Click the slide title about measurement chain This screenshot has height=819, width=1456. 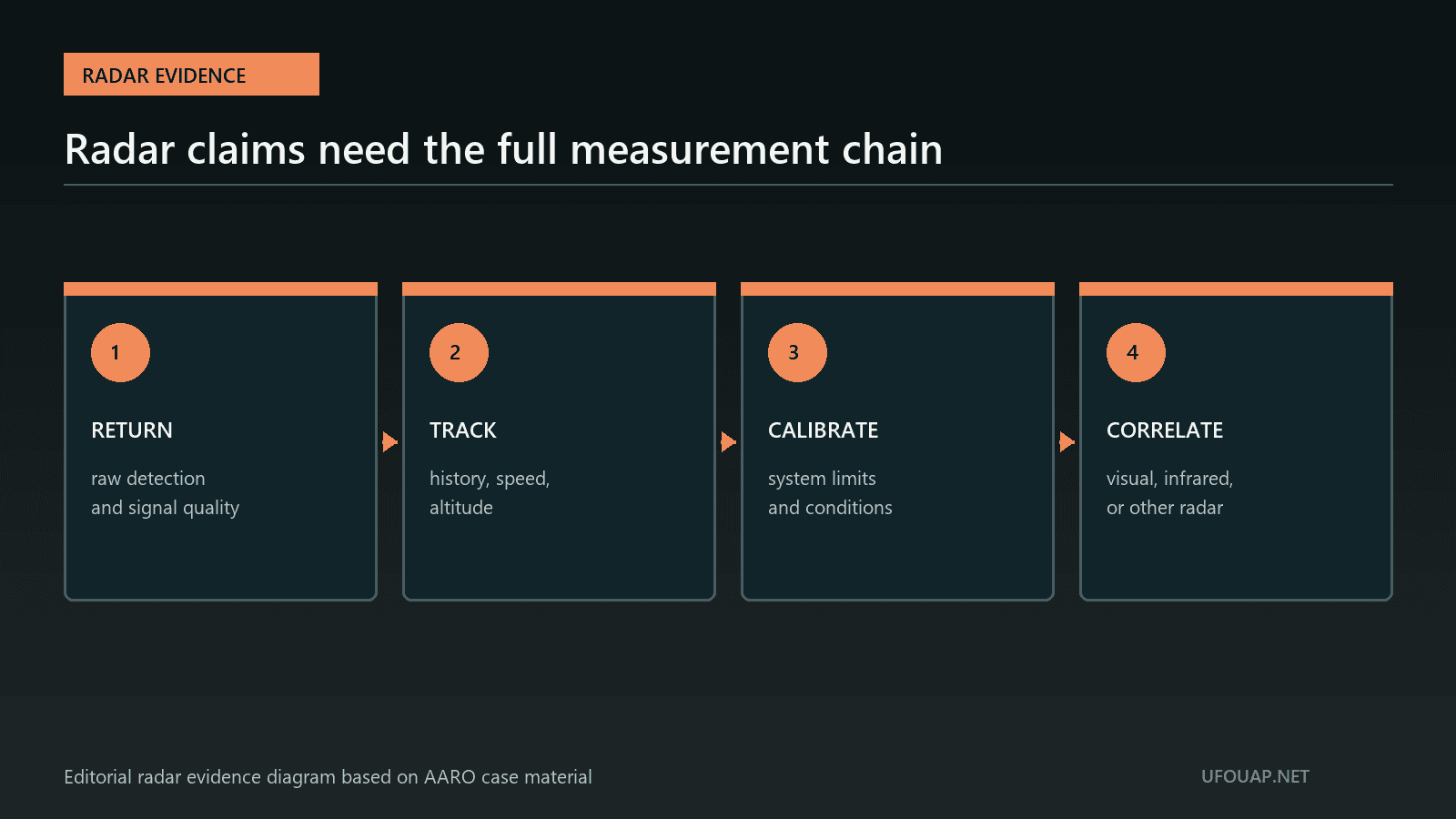[503, 149]
